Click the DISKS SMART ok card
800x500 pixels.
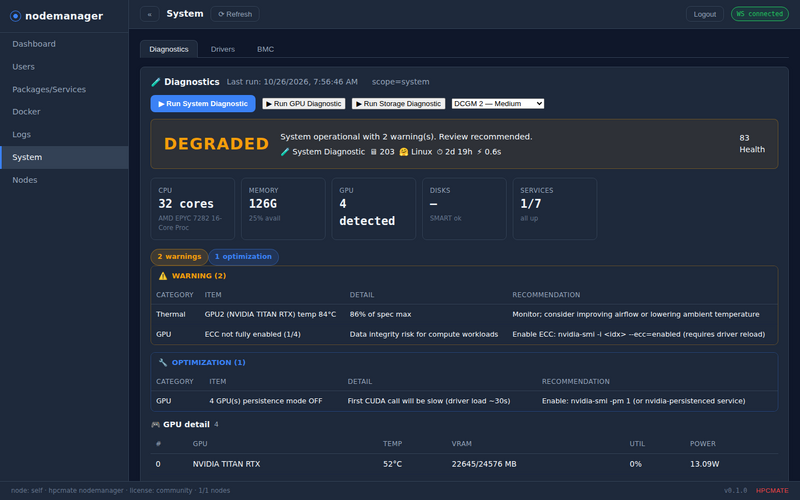(x=464, y=209)
